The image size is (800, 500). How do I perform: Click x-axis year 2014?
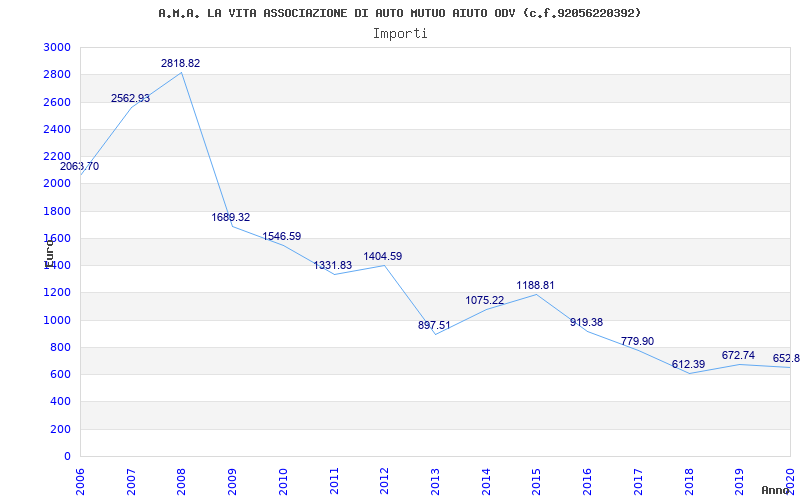click(486, 482)
